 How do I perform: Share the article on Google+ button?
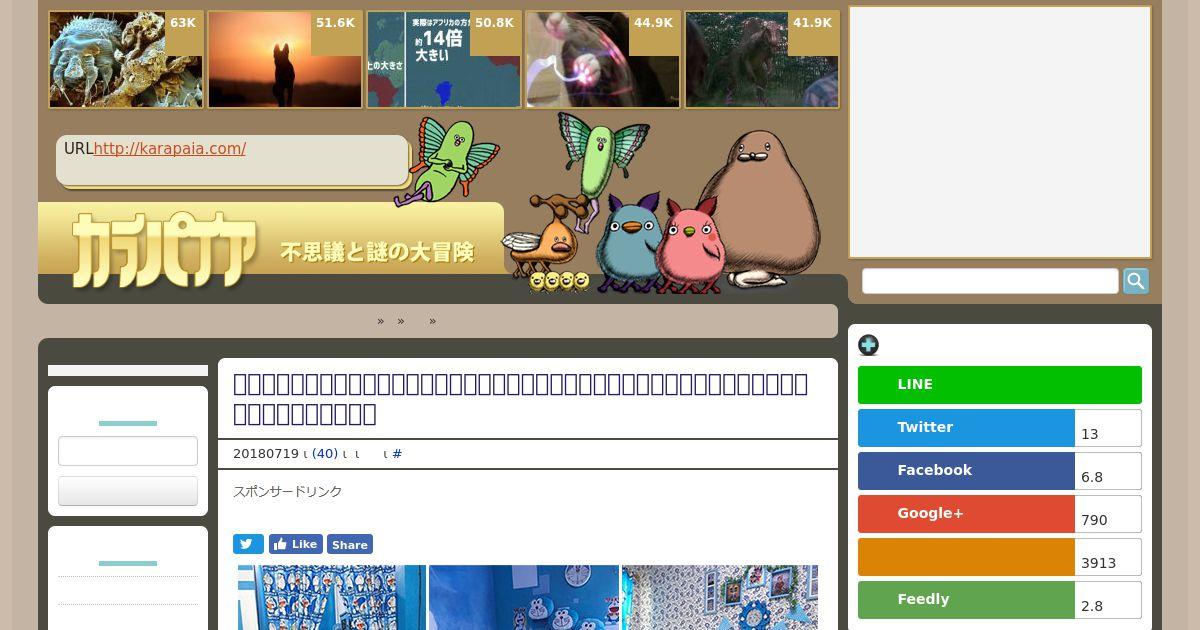966,514
